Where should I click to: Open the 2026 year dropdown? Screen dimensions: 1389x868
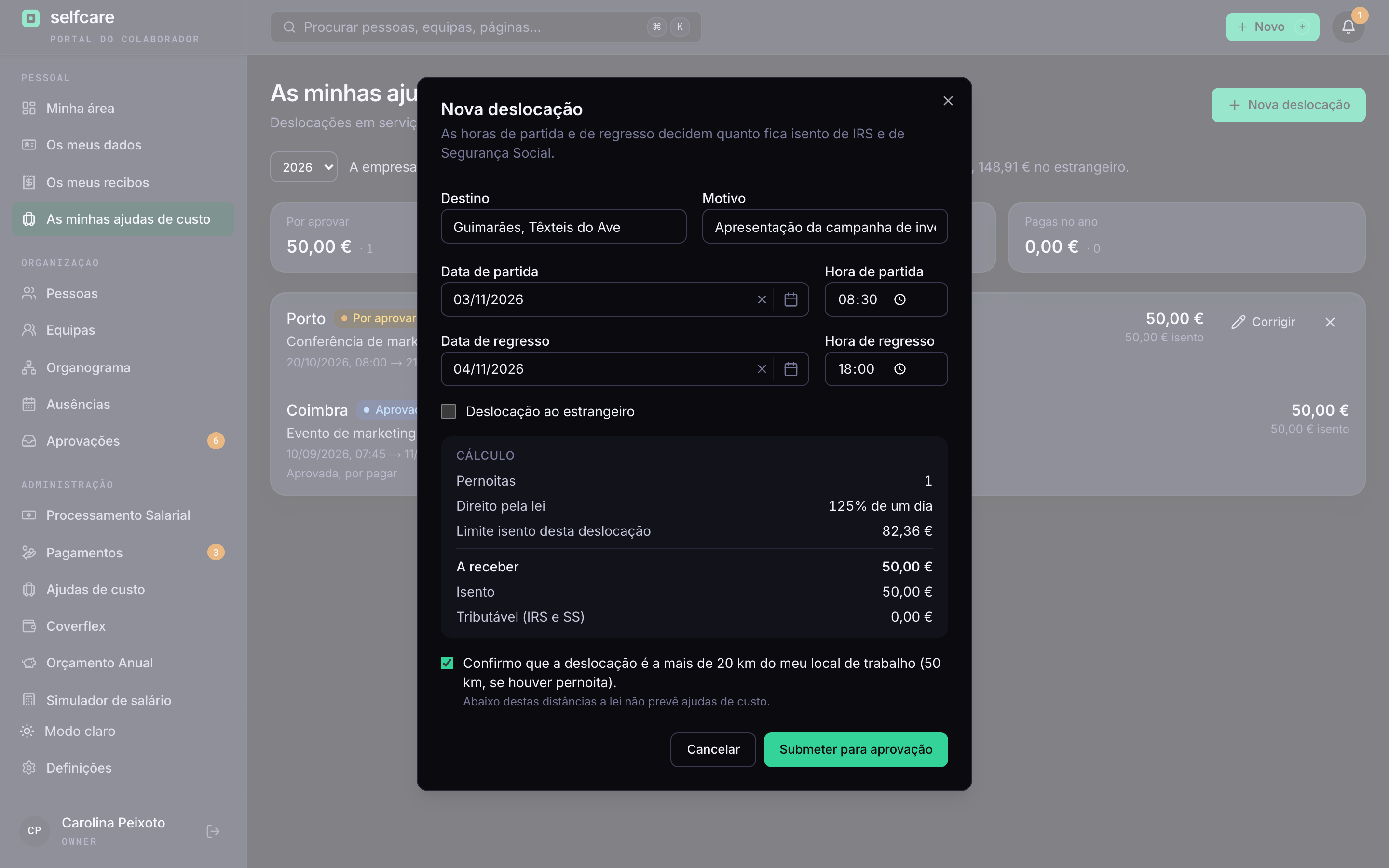pos(304,167)
